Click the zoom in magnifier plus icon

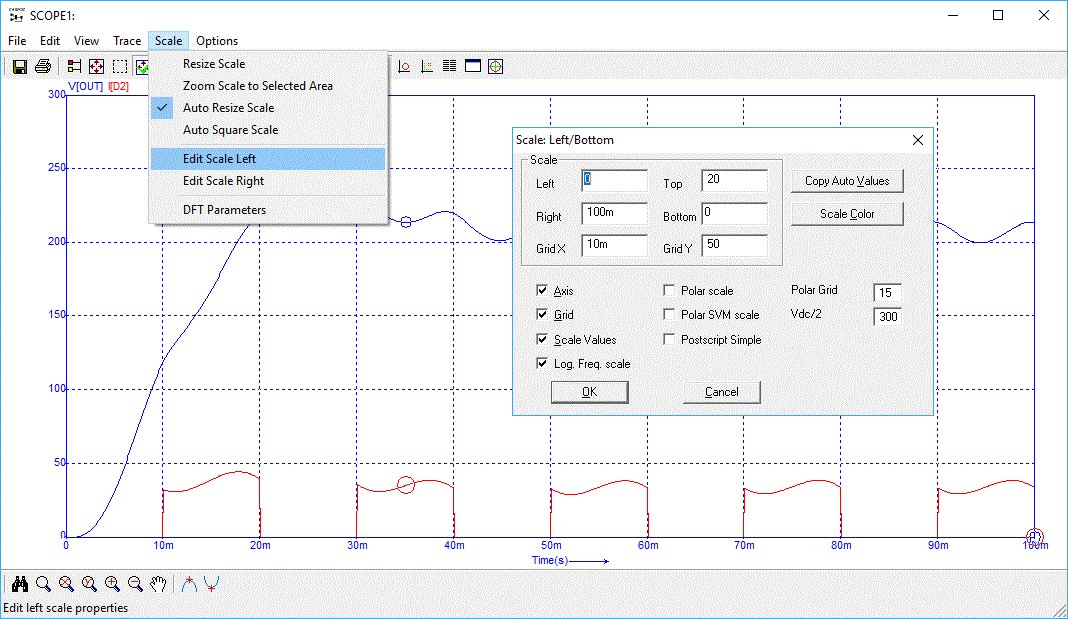112,584
